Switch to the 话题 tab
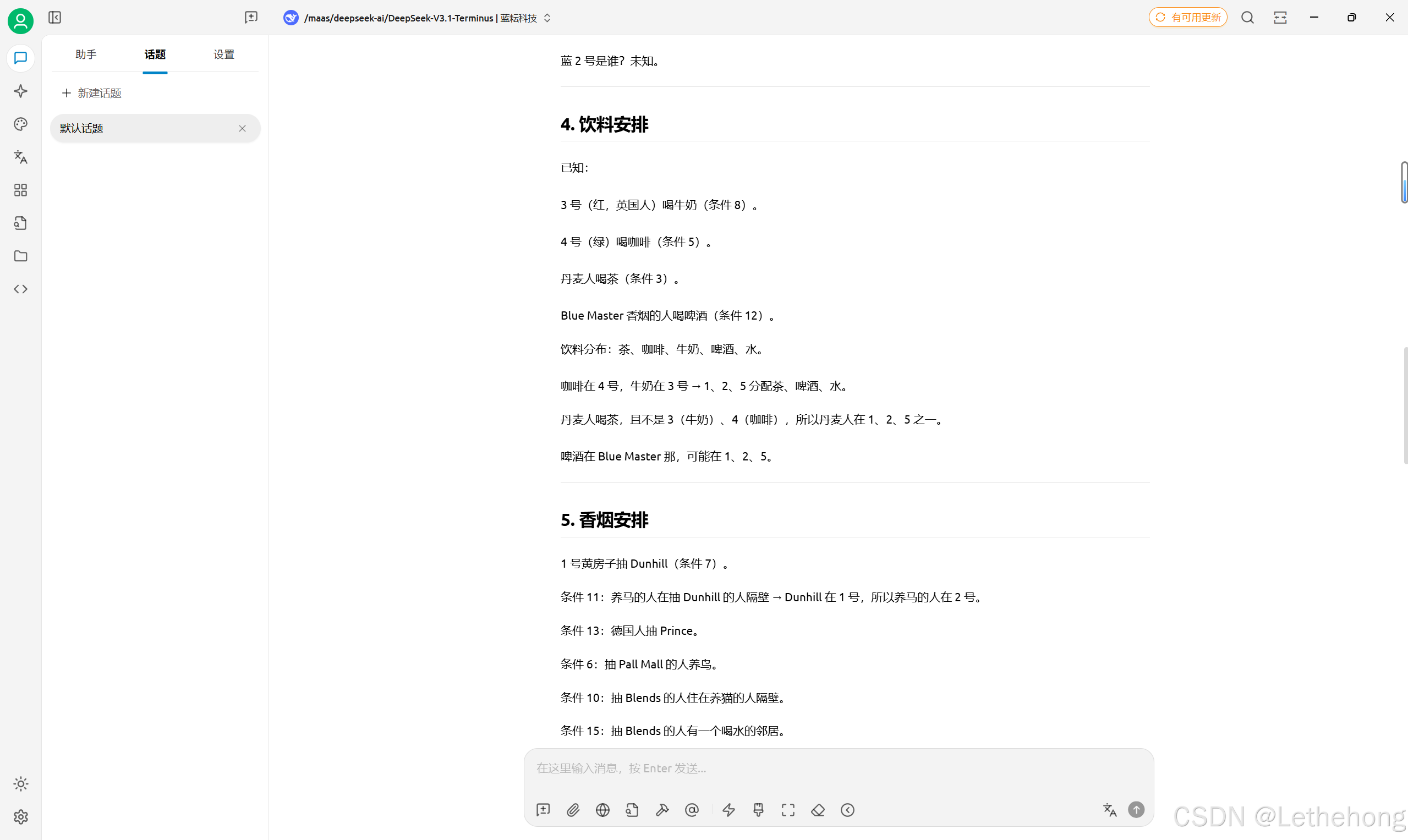Screen dimensions: 1408x840 coord(155,54)
